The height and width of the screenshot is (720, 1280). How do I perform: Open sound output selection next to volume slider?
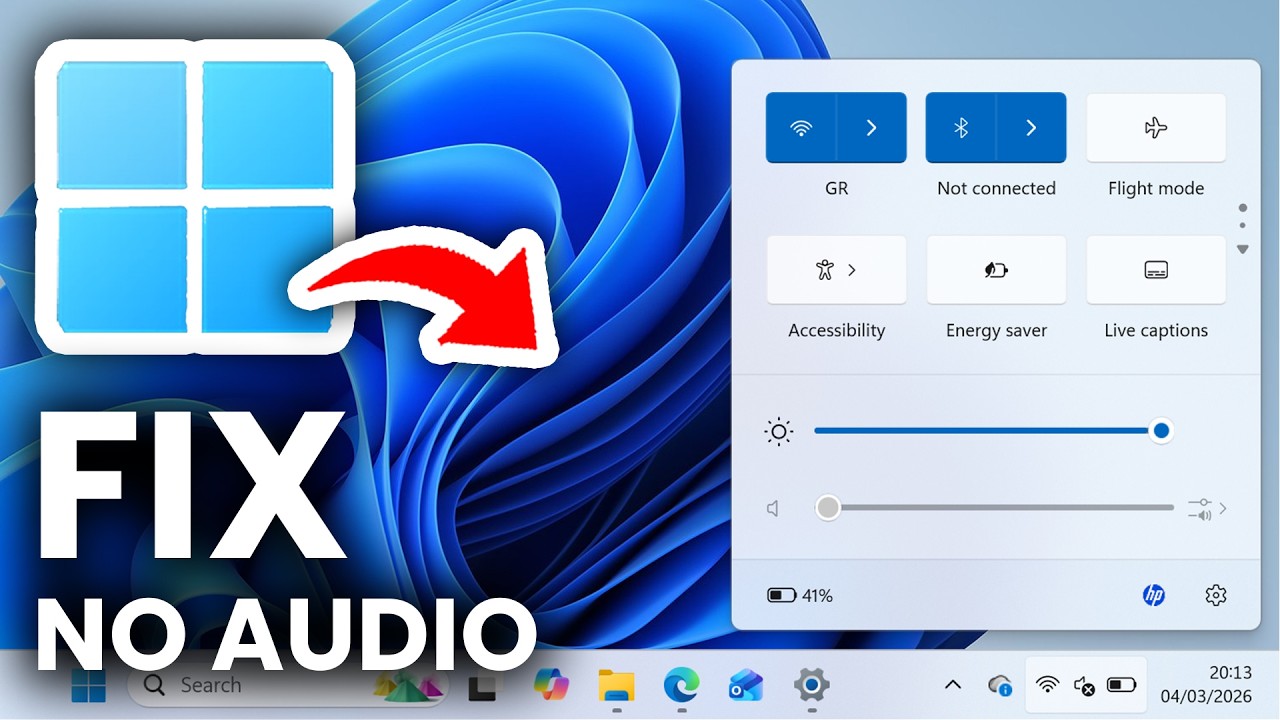pyautogui.click(x=1207, y=508)
